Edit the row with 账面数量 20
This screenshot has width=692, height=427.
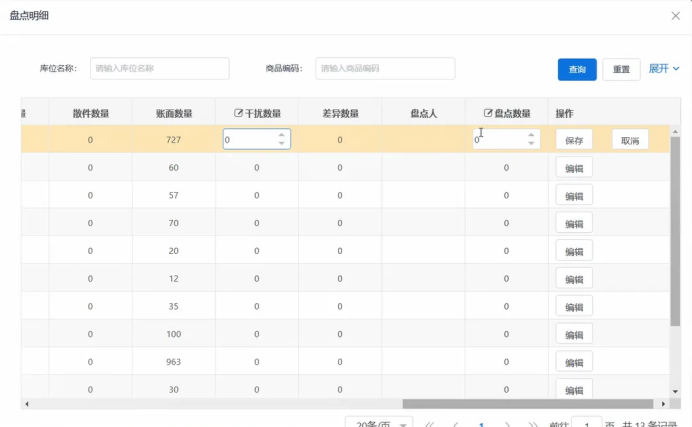574,251
